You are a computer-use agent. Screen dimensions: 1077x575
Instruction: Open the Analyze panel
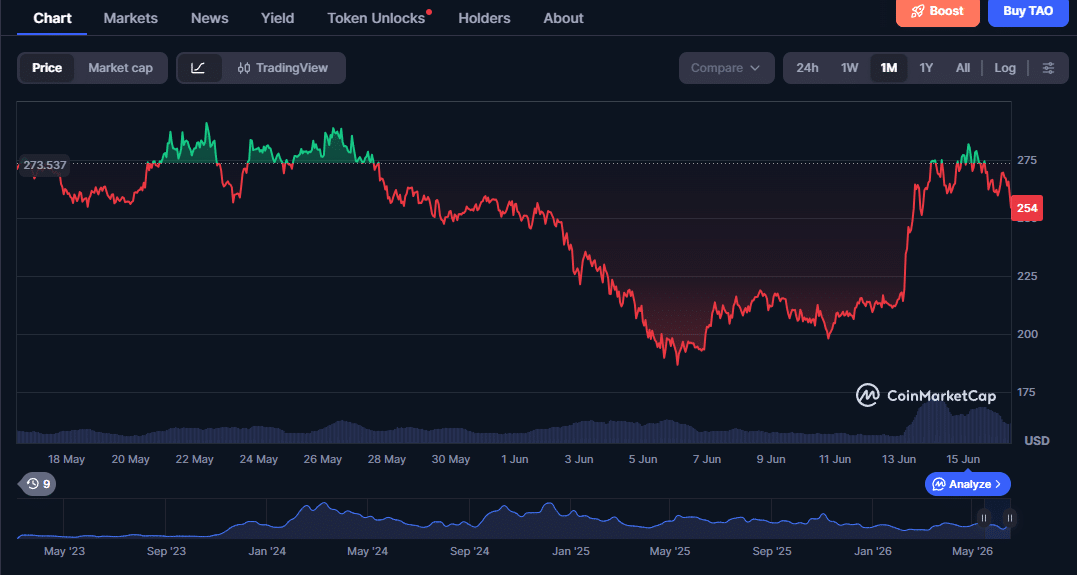968,484
